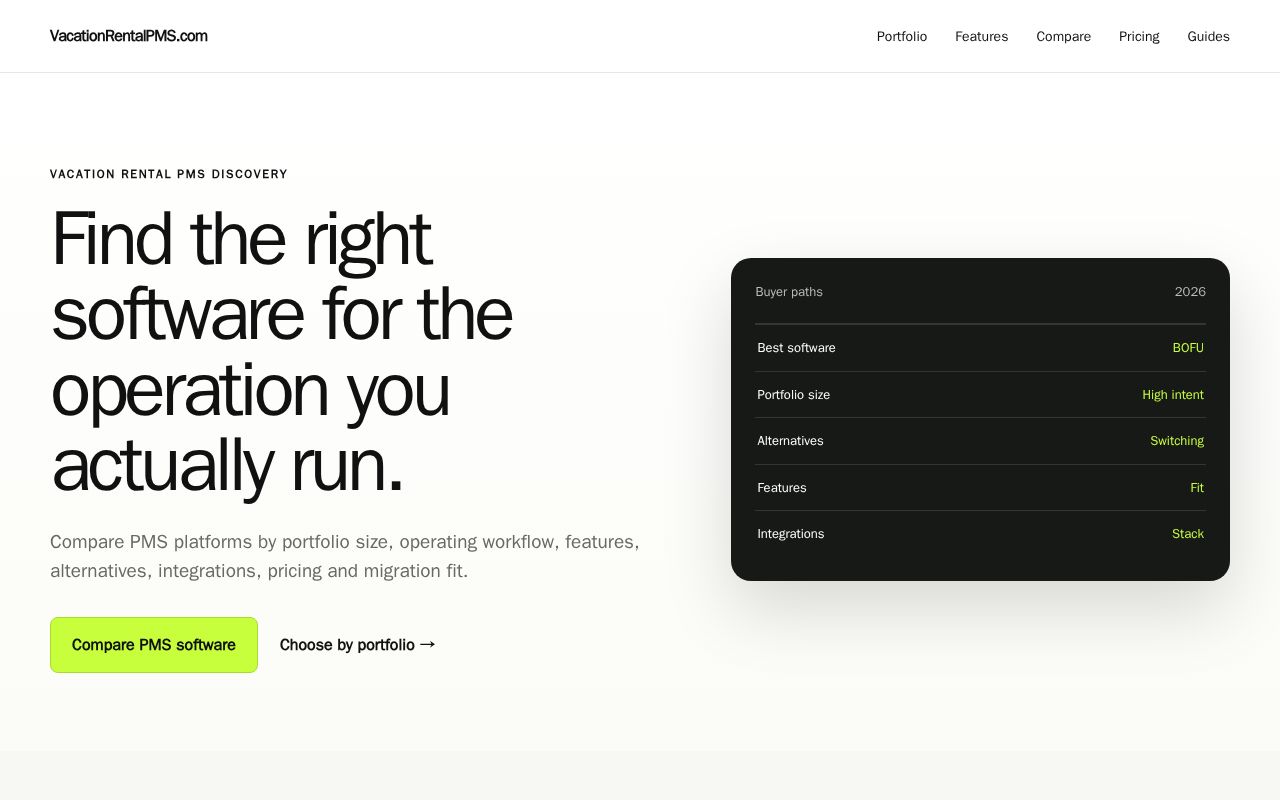
Task: Open the Integrations buyer path row
Action: point(980,534)
